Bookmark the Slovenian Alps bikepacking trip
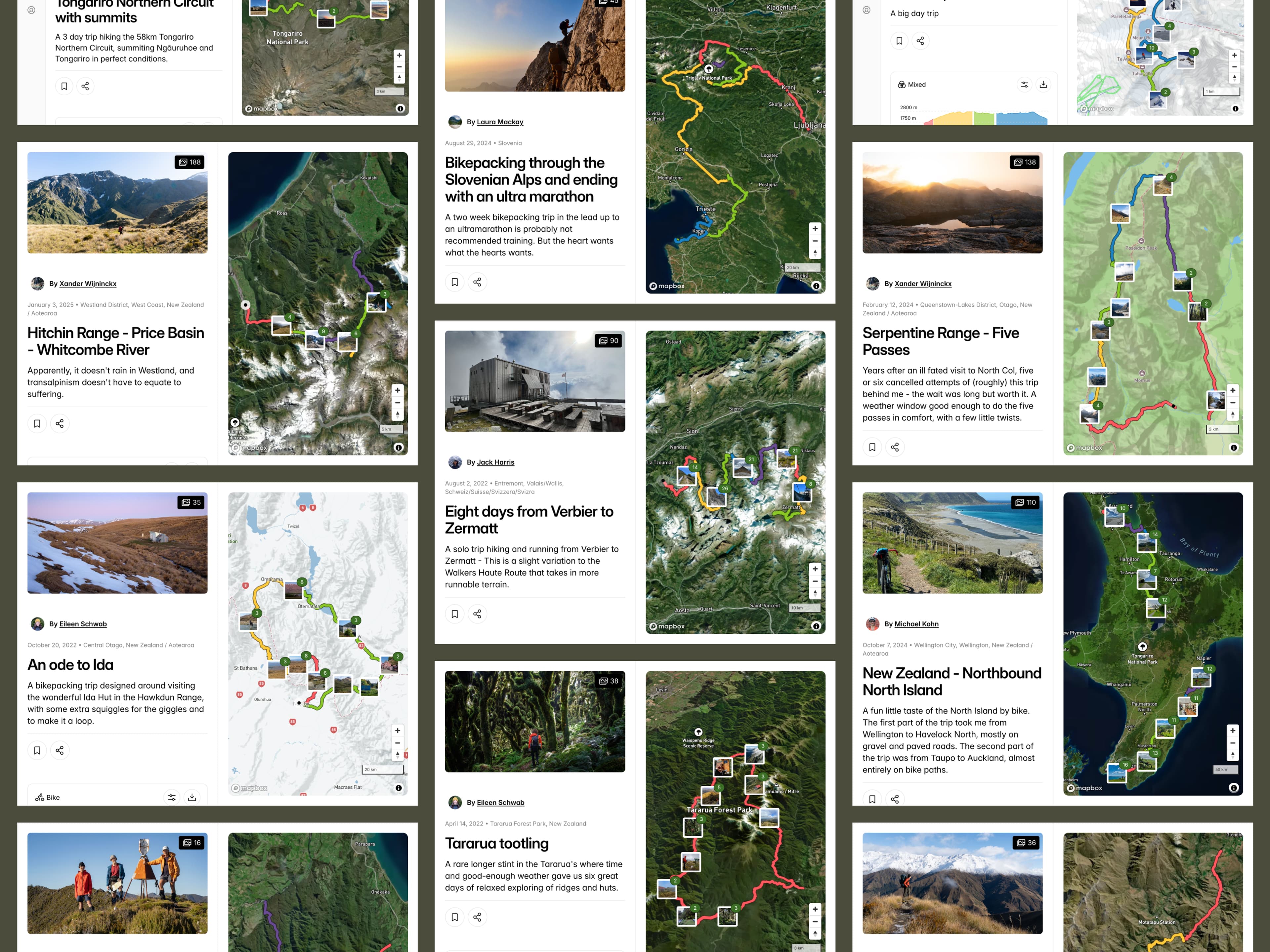Image resolution: width=1270 pixels, height=952 pixels. coord(455,282)
